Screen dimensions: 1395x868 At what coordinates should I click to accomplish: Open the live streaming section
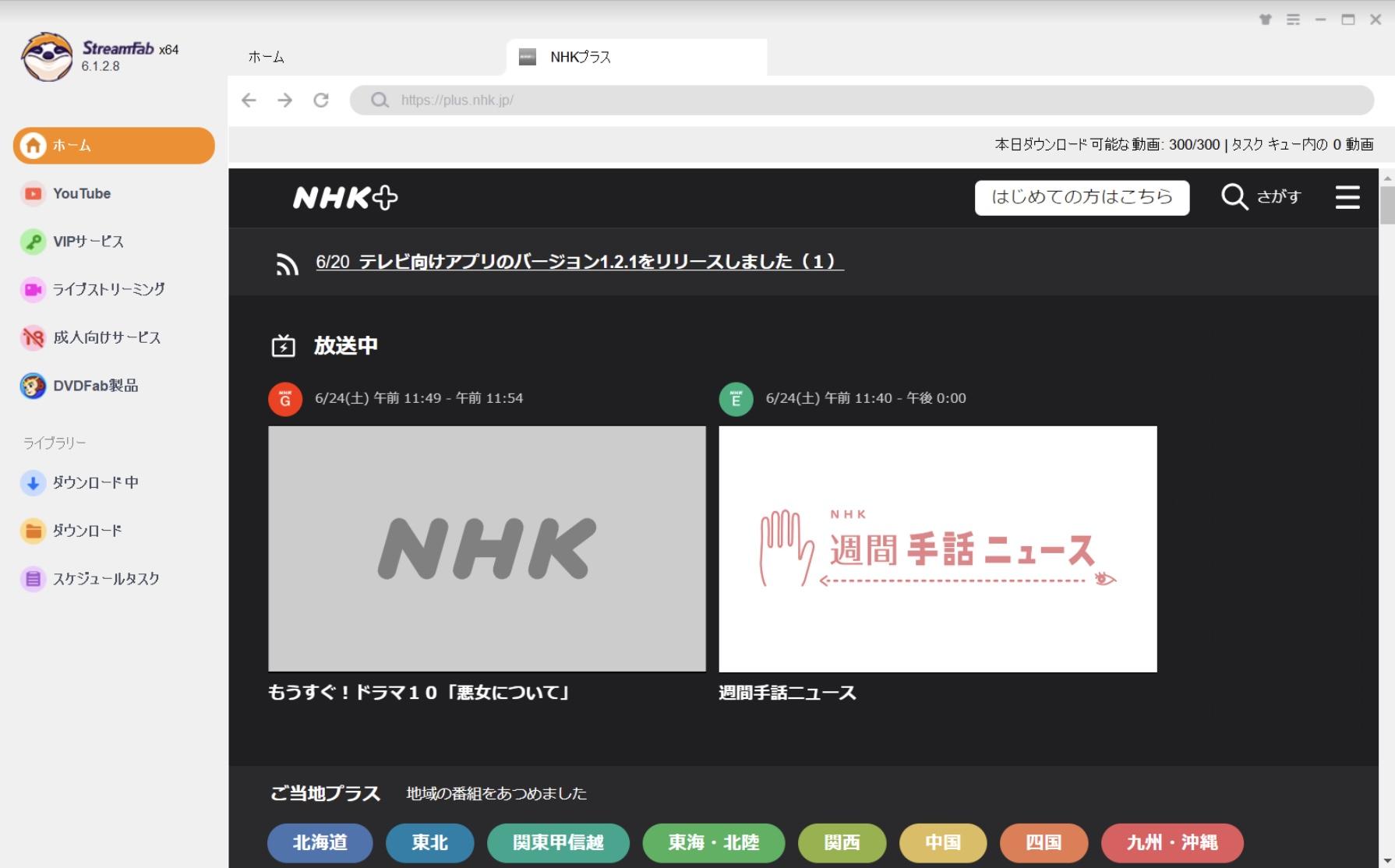click(108, 289)
